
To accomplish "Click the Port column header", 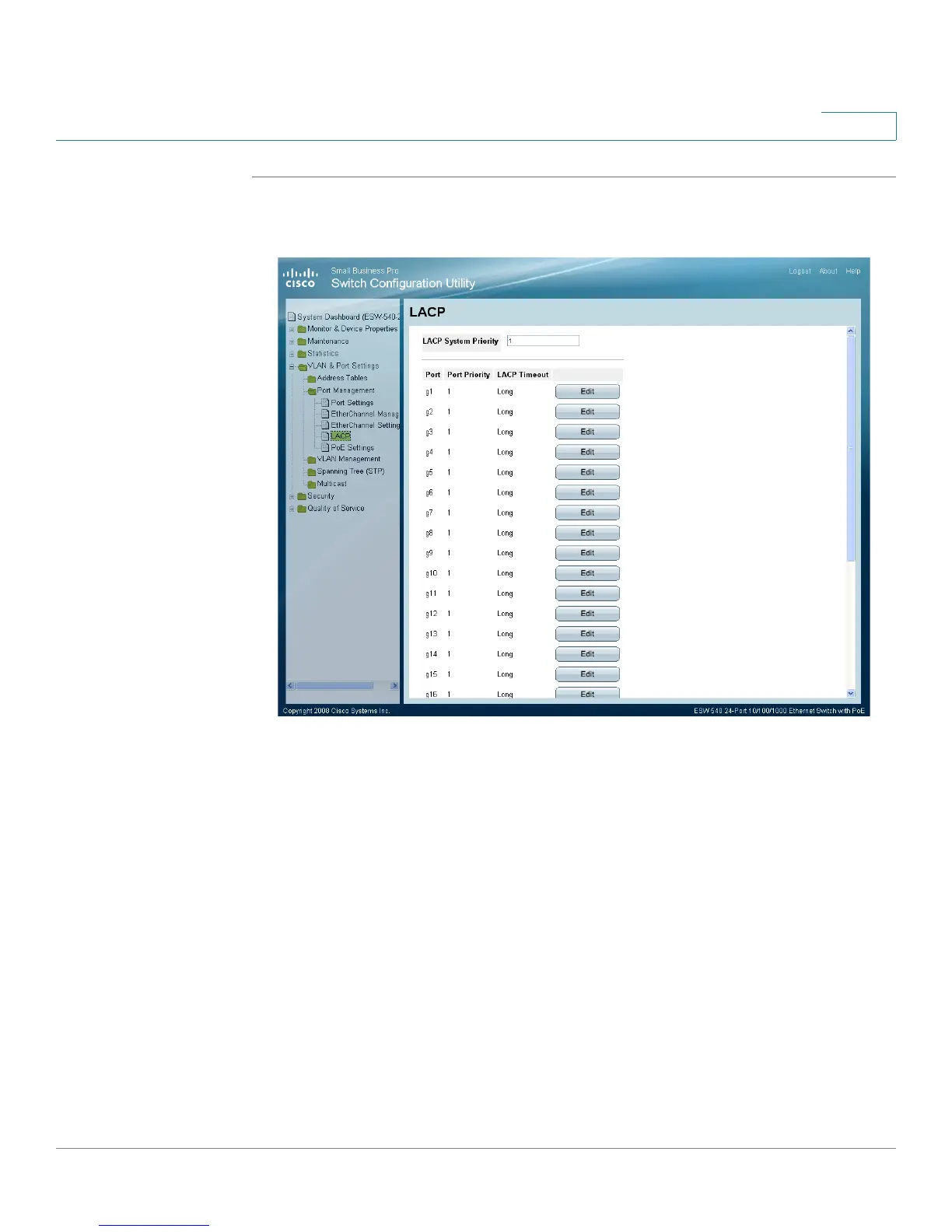I will click(x=433, y=375).
